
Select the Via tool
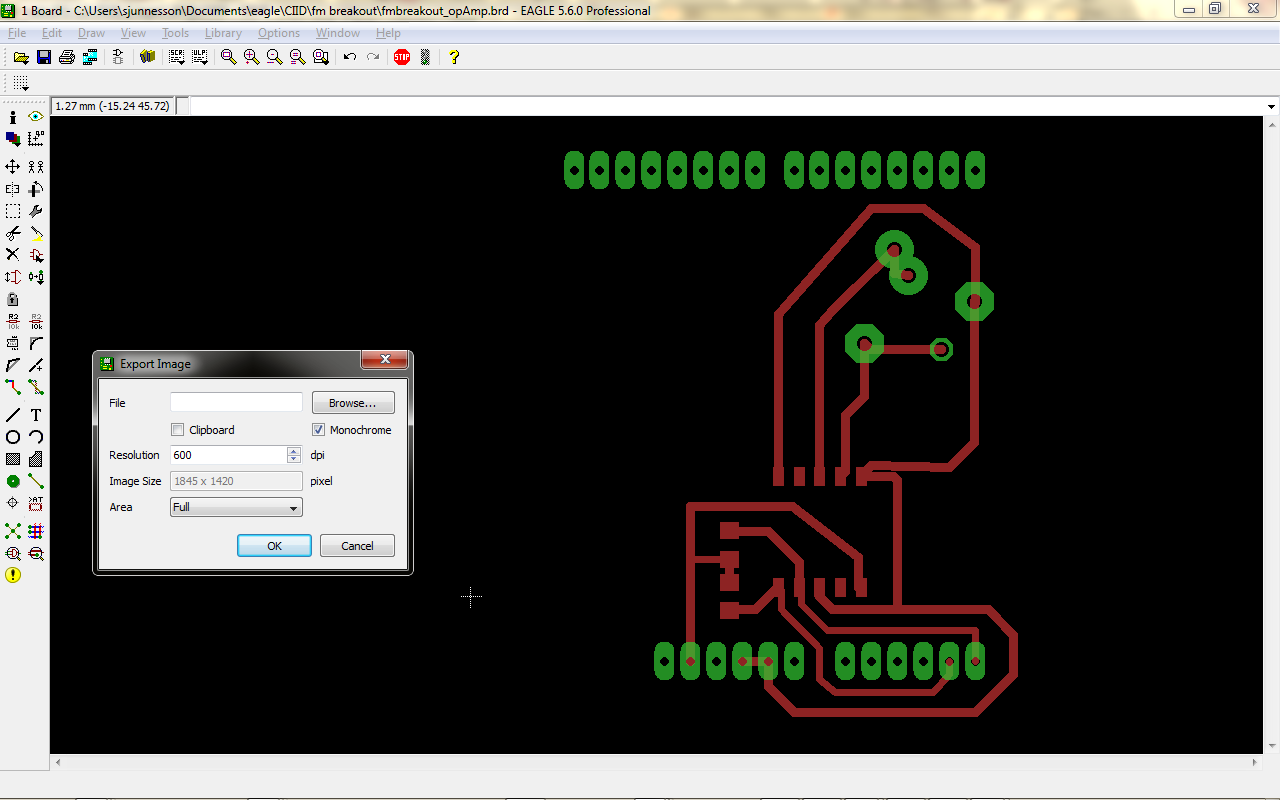(x=13, y=481)
